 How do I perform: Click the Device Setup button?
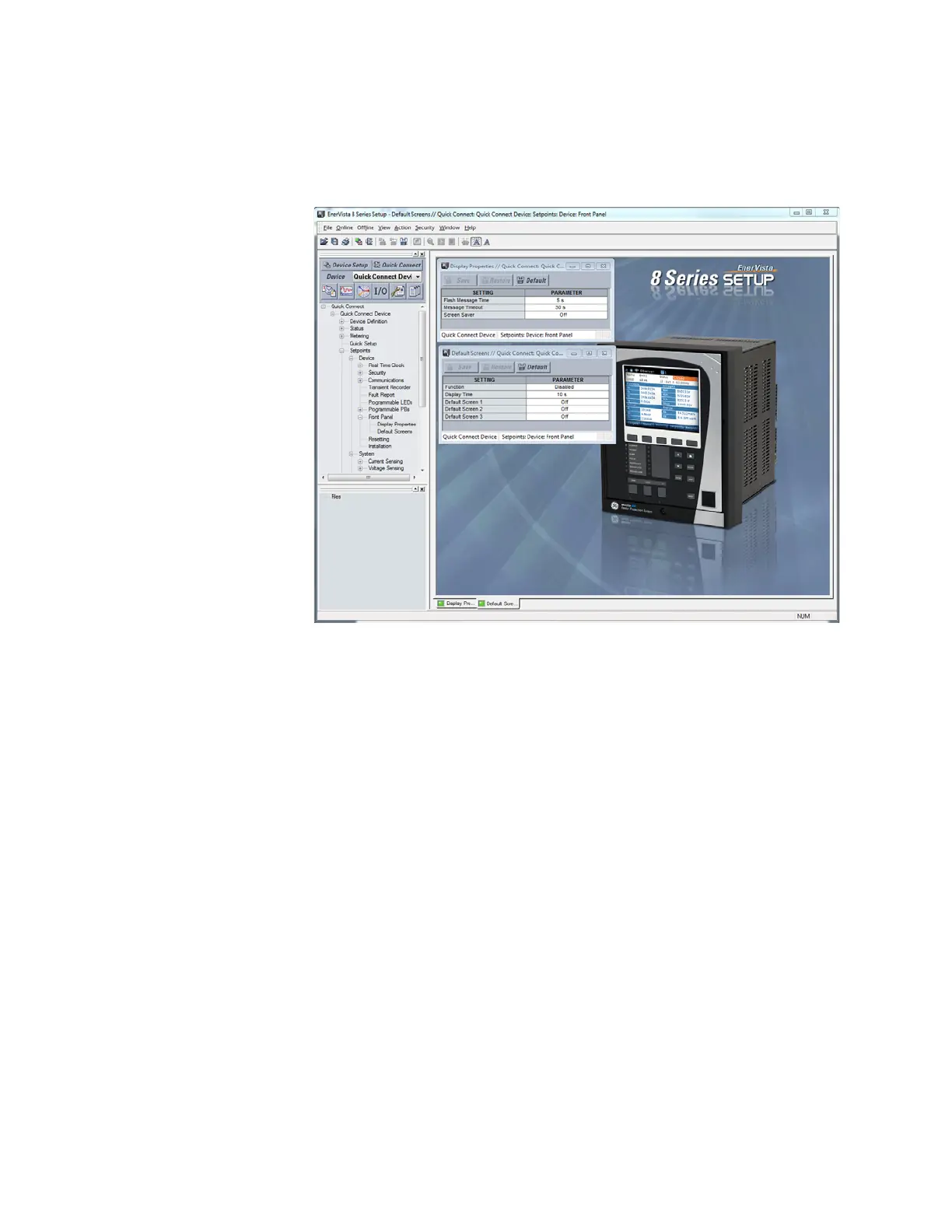[x=346, y=264]
